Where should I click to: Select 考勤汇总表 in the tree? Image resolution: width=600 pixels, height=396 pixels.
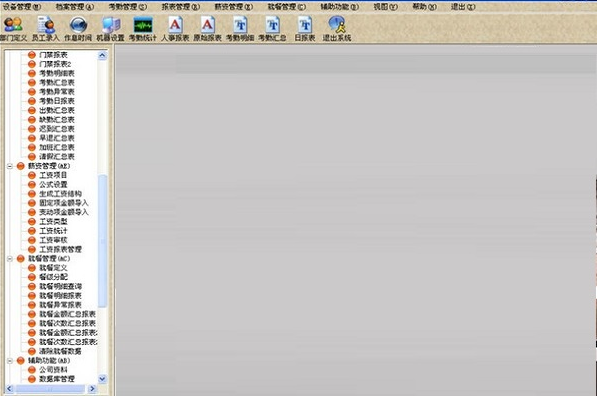(x=57, y=83)
